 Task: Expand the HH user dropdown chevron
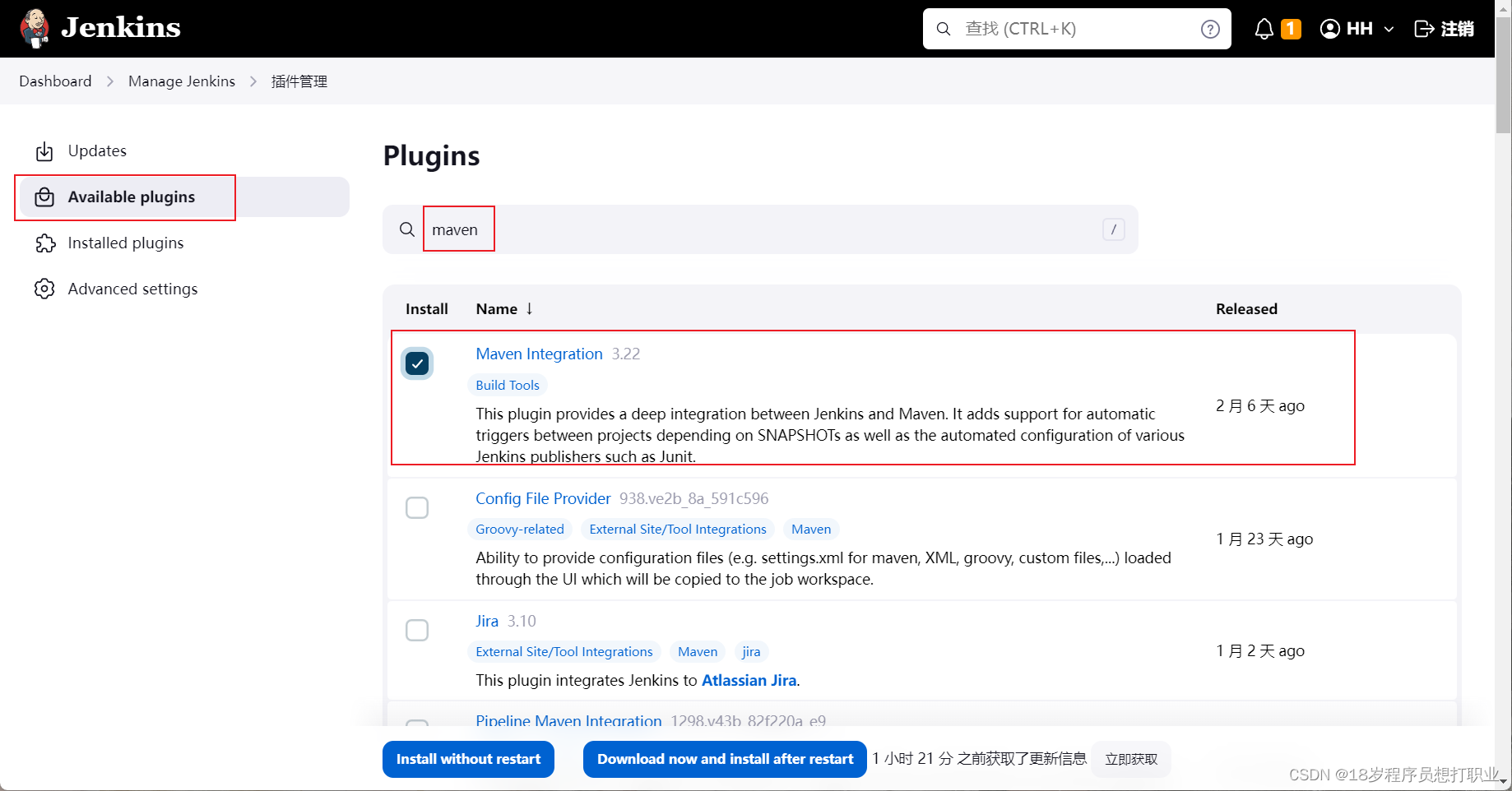(1389, 29)
